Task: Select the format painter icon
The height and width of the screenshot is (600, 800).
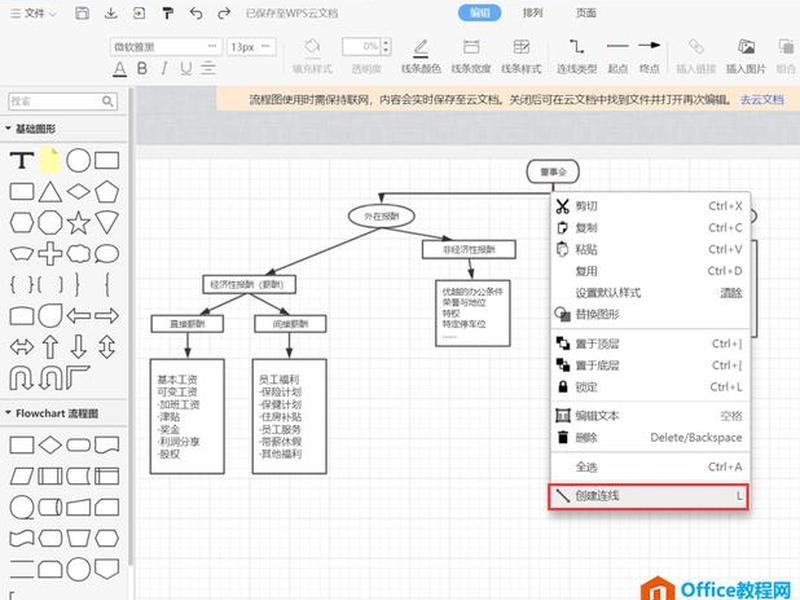Action: (167, 13)
